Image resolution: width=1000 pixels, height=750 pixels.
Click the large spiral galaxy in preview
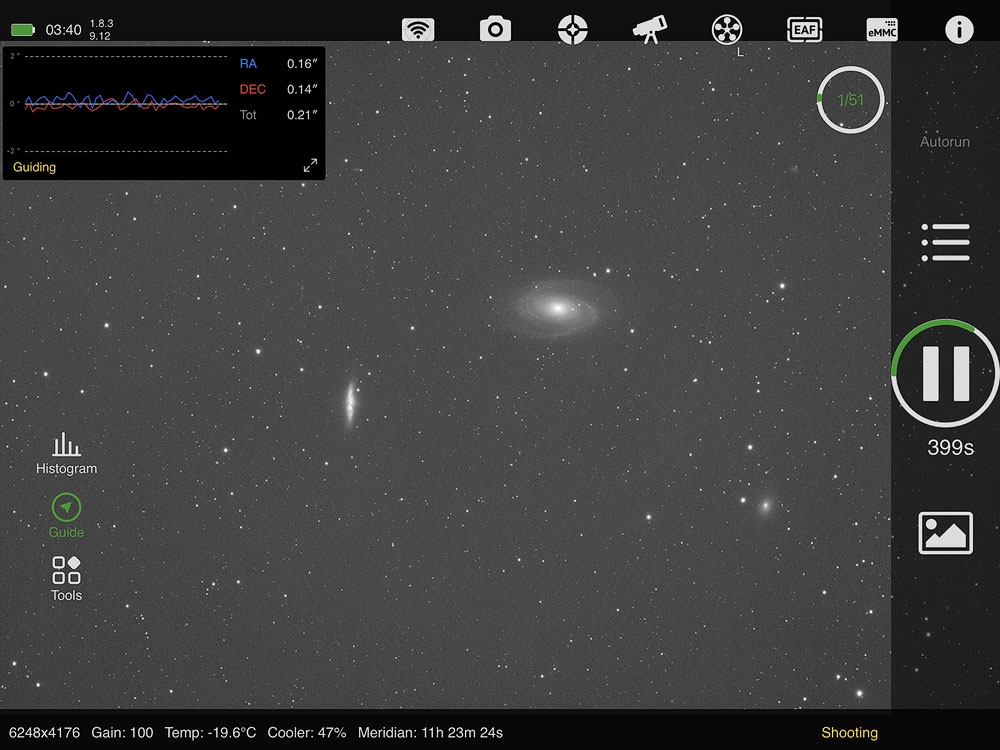point(556,308)
